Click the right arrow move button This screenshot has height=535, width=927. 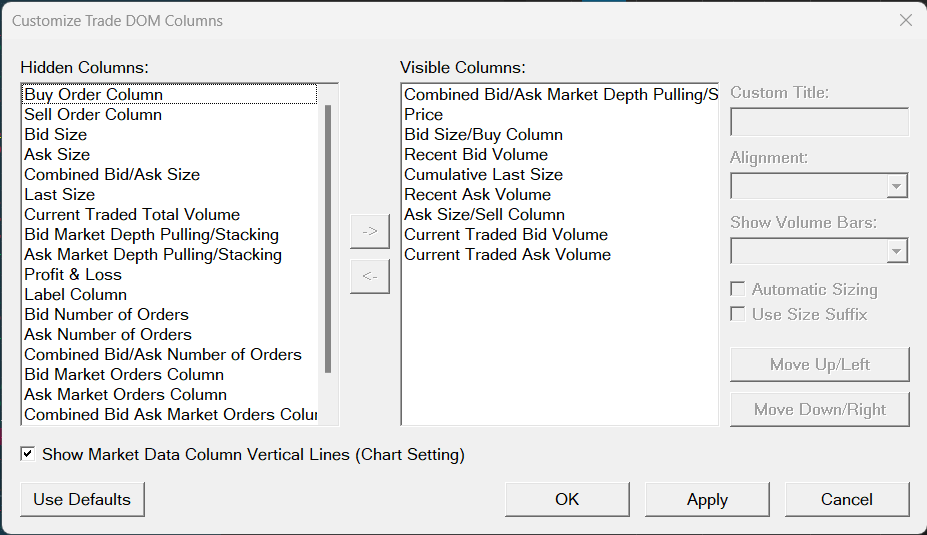coord(369,231)
